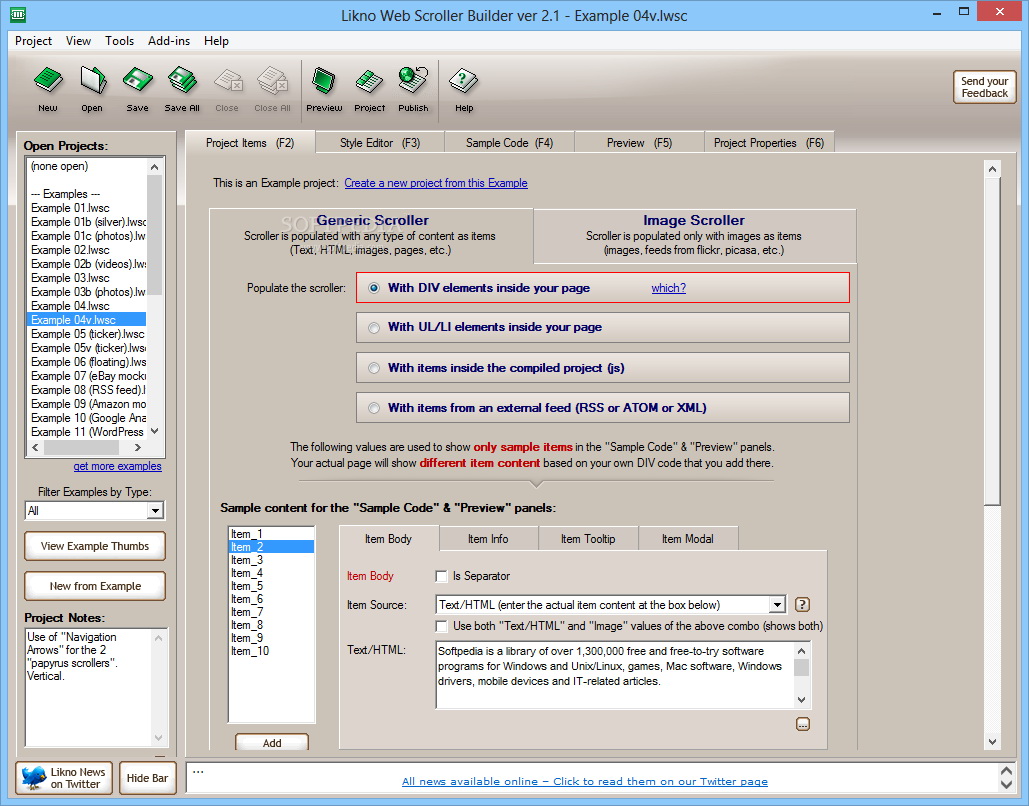
Task: Select the UL/LI elements radio option
Action: click(x=375, y=327)
